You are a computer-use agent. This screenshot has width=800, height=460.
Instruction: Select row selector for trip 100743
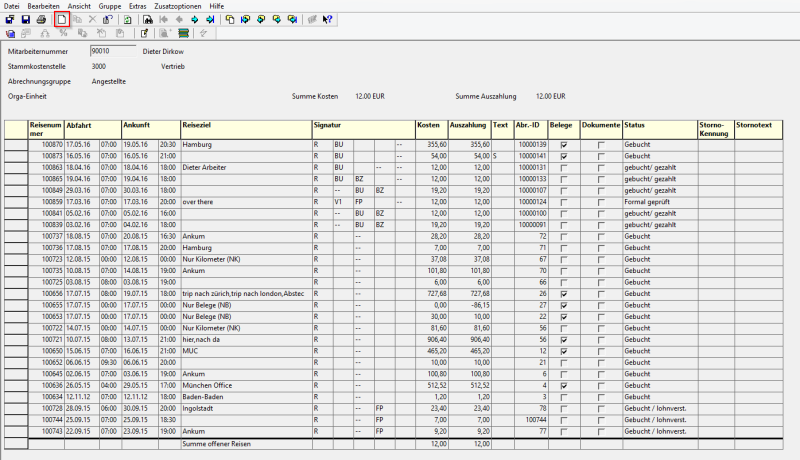(x=16, y=431)
